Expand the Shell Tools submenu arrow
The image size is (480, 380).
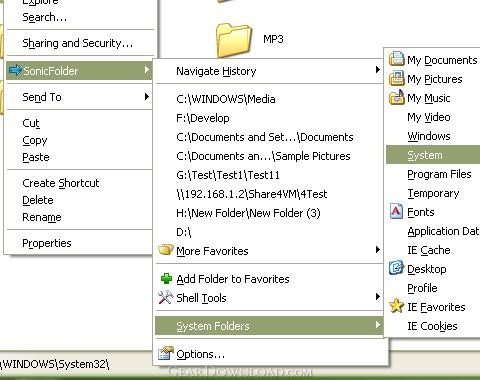click(x=377, y=296)
